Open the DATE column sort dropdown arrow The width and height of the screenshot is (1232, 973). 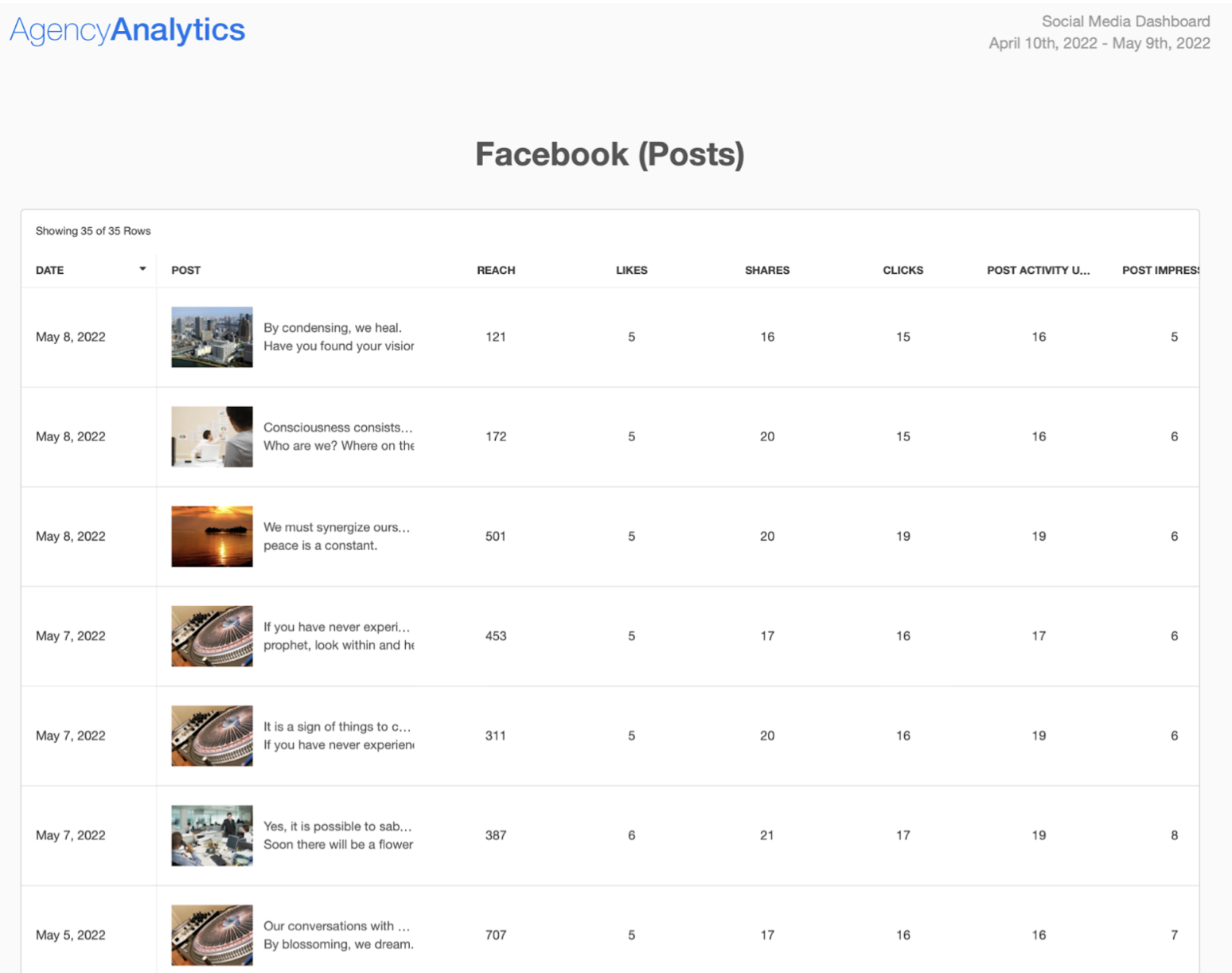tap(143, 269)
